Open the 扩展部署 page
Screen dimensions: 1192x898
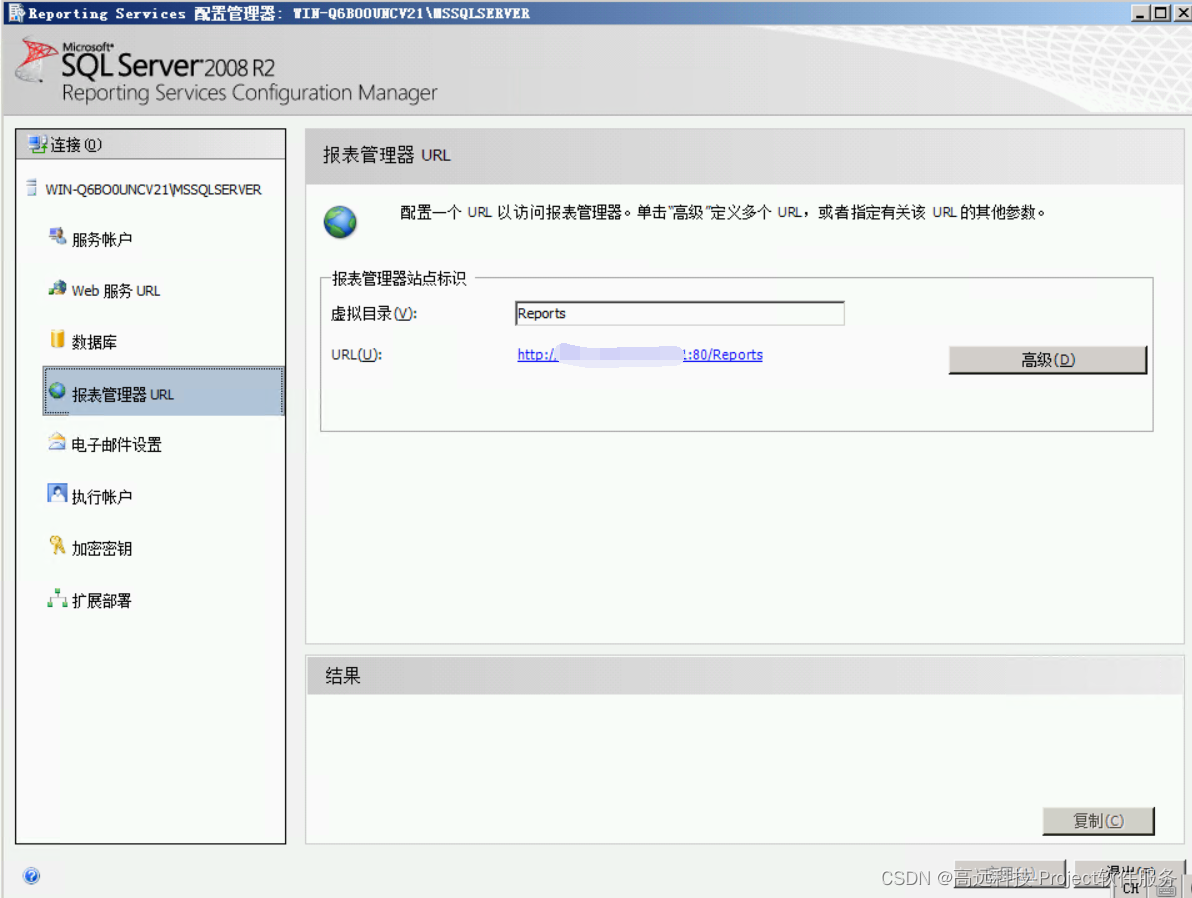(x=102, y=601)
